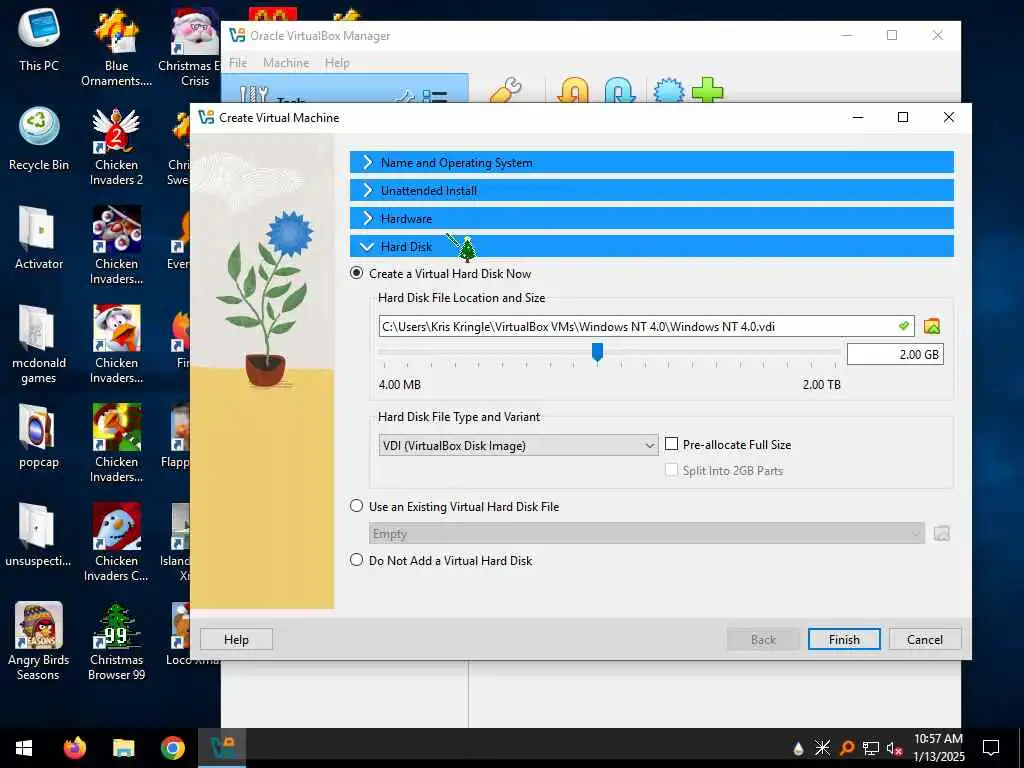Open File menu in VirtualBox Manager

238,63
